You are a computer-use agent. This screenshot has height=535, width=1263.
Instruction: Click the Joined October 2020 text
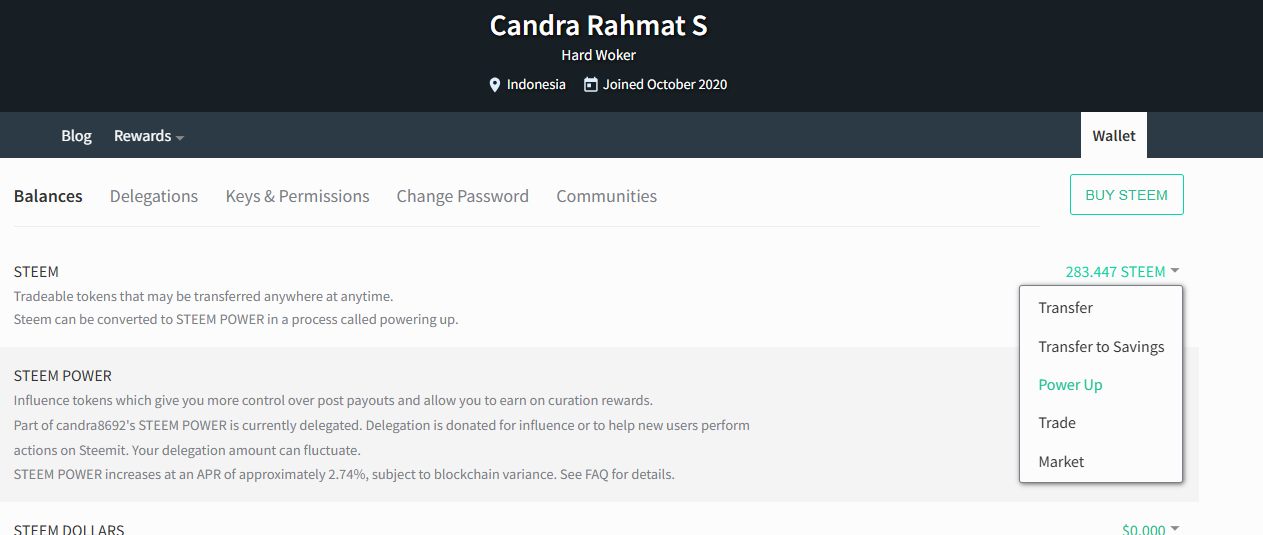tap(665, 85)
